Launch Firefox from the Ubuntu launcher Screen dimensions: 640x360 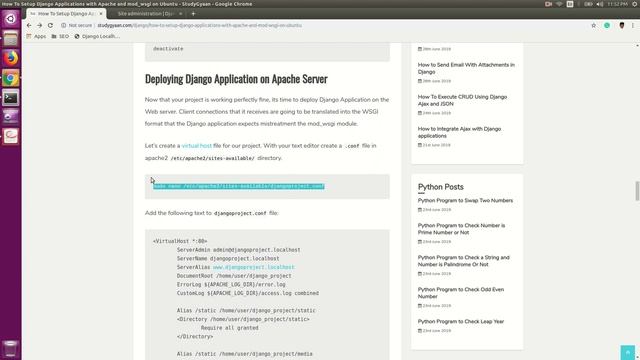[11, 58]
